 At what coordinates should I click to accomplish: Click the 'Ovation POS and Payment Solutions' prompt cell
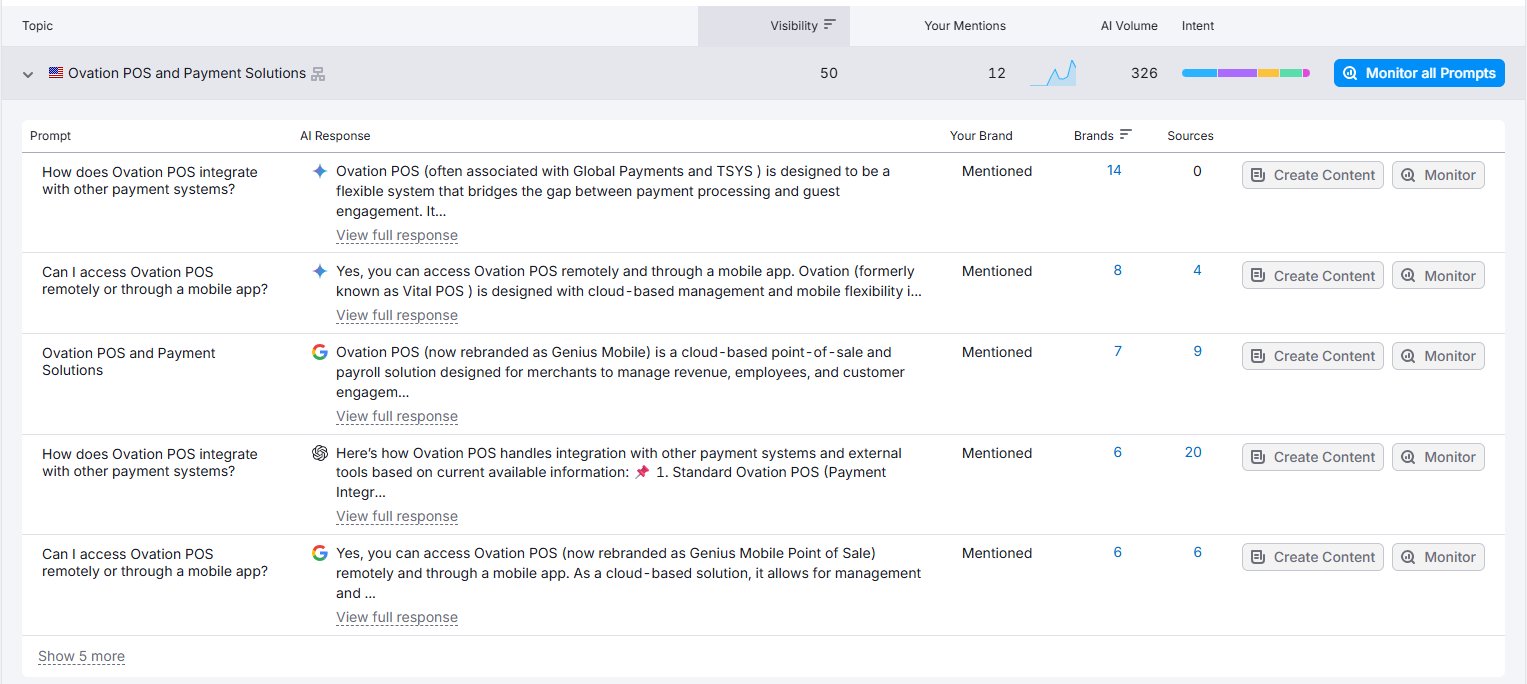(129, 362)
